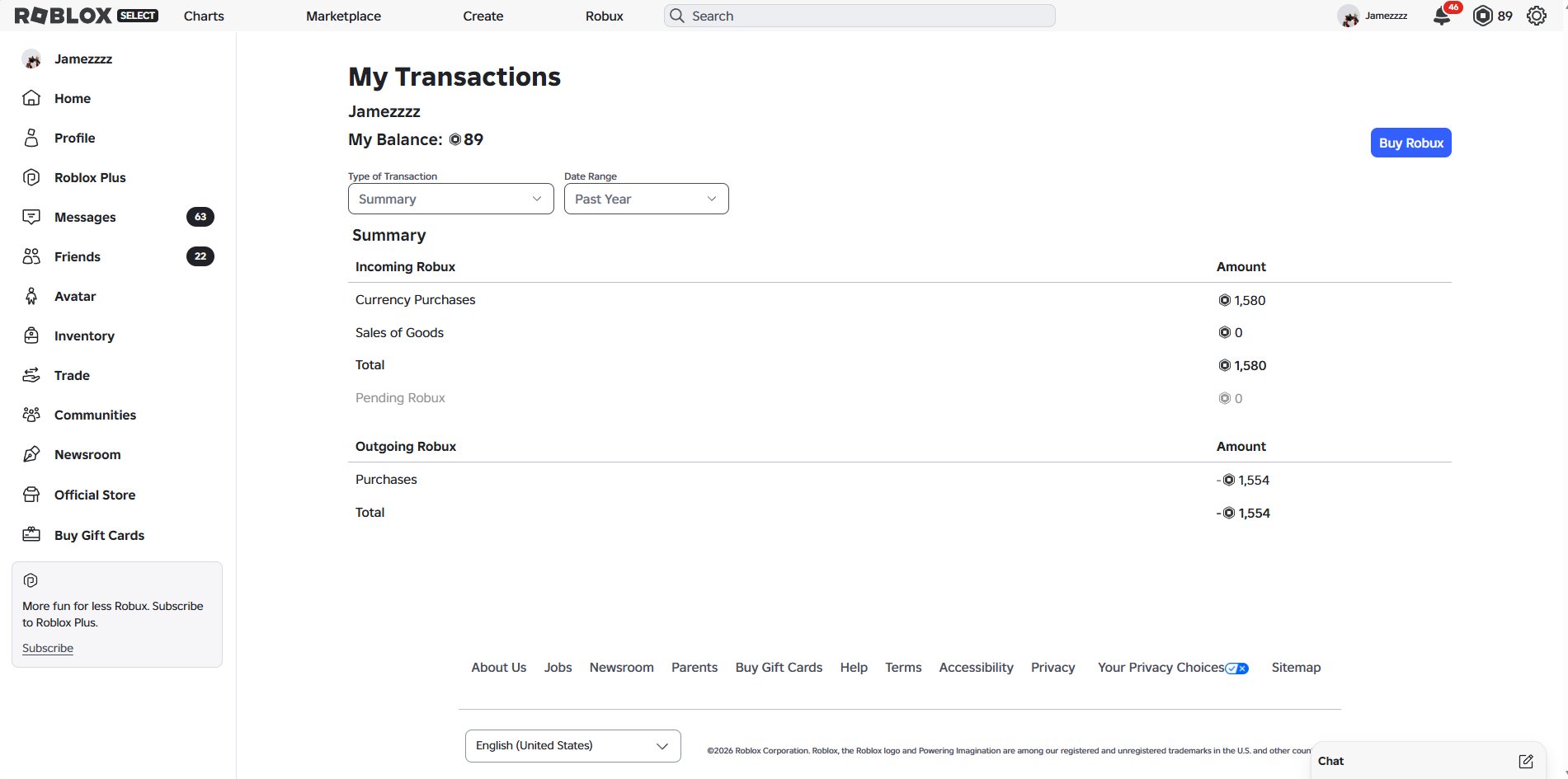Open the Your Privacy Choices footer link
1568x779 pixels.
click(x=1173, y=668)
